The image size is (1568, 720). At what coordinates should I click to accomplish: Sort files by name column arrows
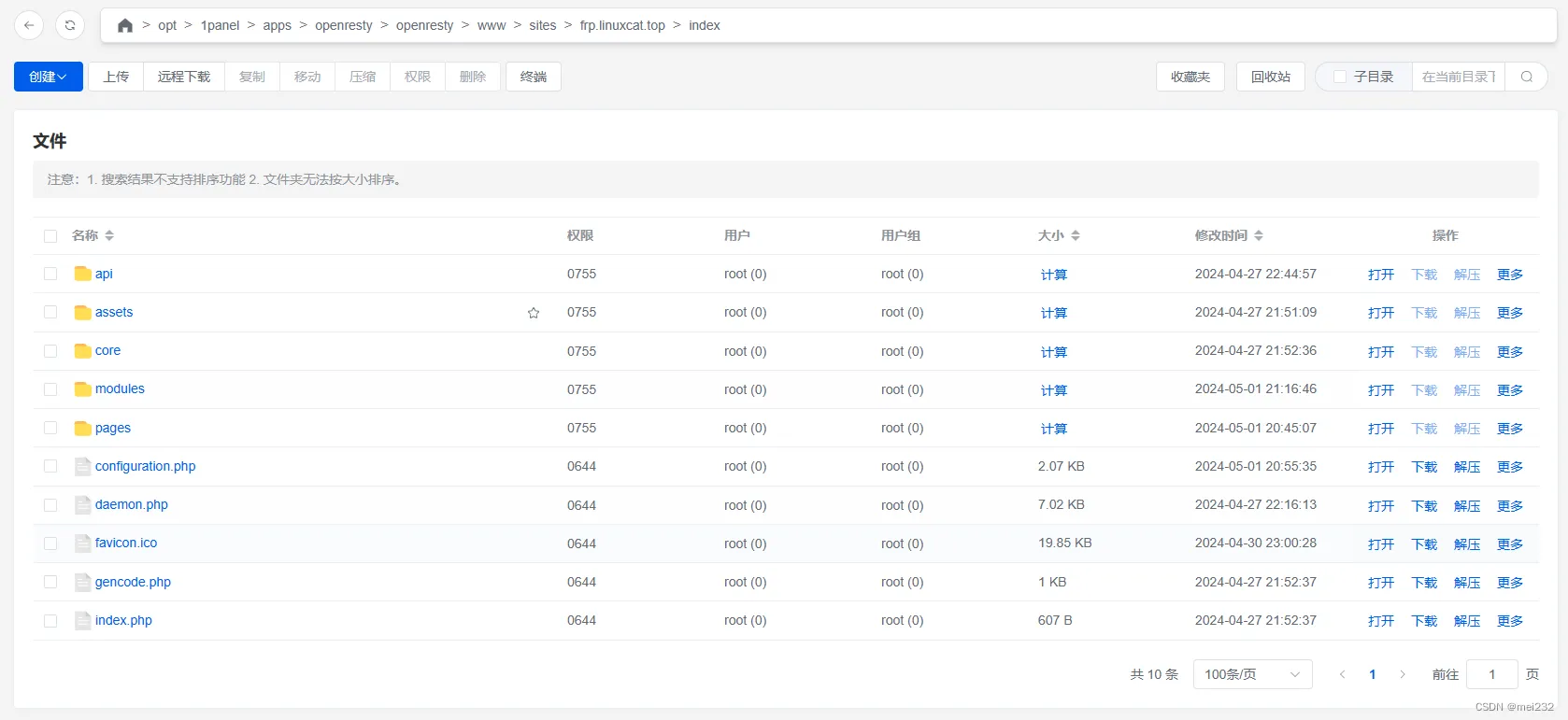(x=109, y=235)
